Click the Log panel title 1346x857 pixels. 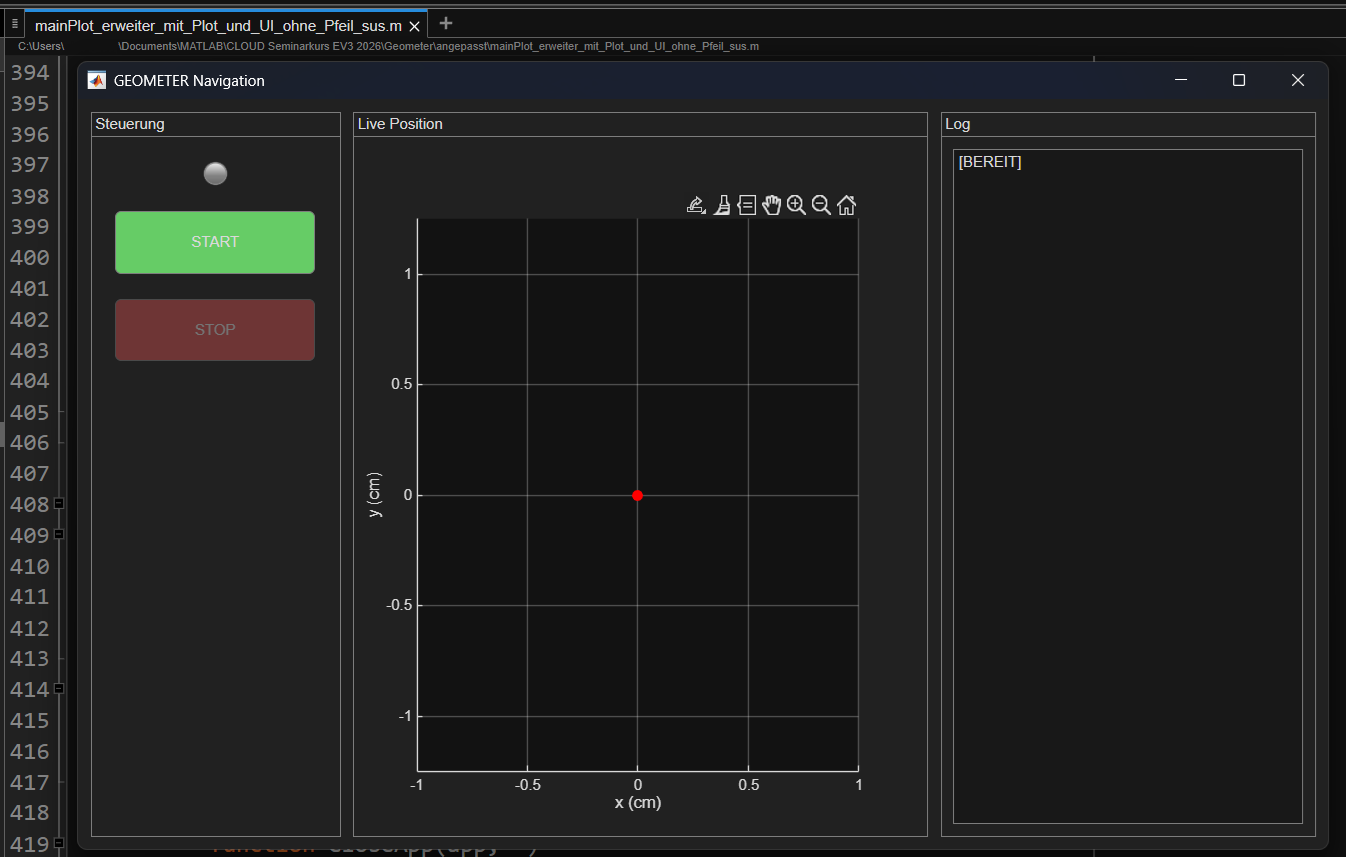(x=958, y=124)
